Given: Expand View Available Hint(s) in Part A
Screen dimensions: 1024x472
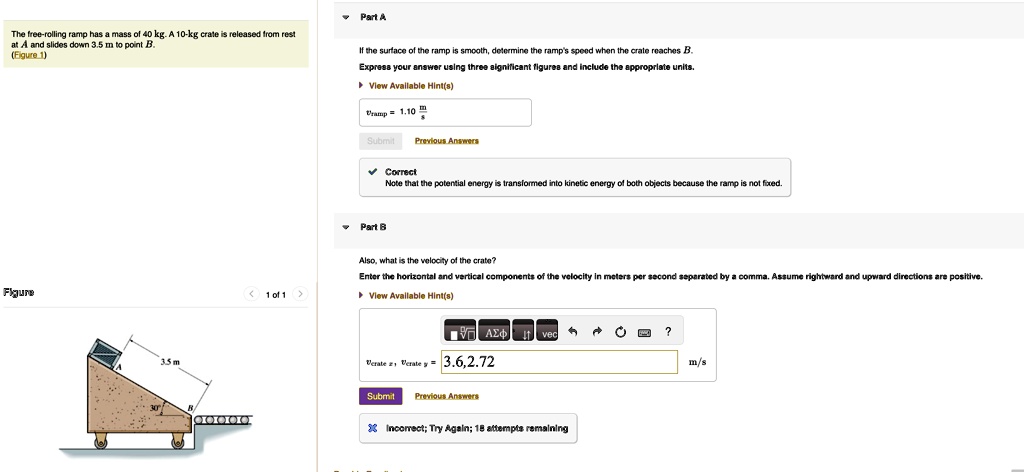Looking at the screenshot, I should point(411,86).
